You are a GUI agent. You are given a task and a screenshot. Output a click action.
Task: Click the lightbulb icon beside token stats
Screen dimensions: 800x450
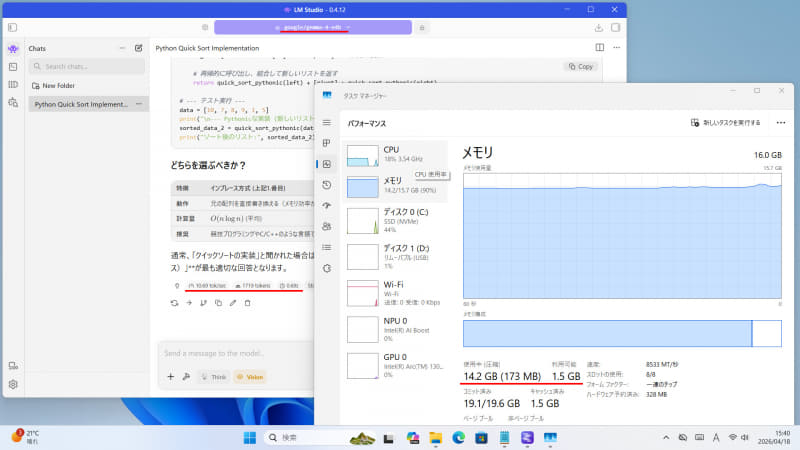click(x=177, y=286)
